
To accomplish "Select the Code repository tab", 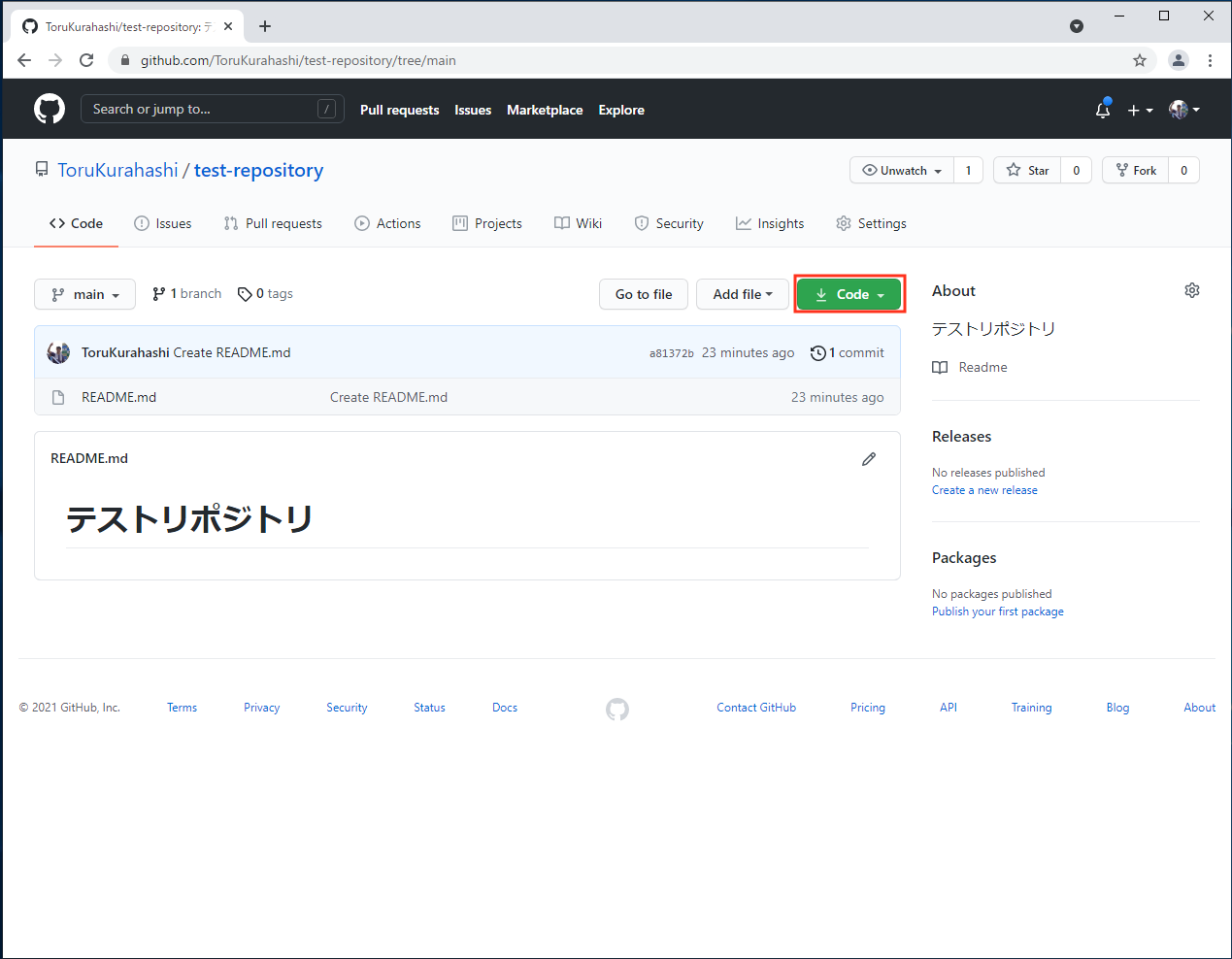I will coord(76,223).
